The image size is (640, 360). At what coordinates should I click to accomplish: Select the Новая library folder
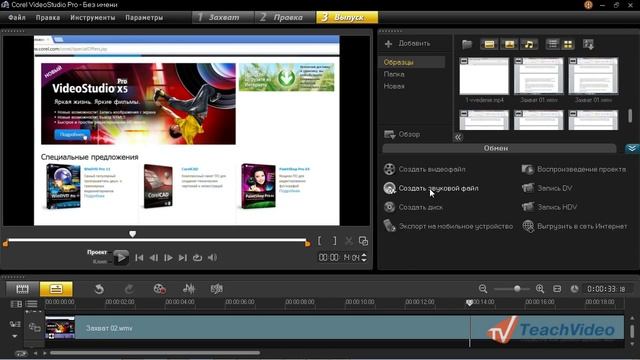click(x=394, y=87)
